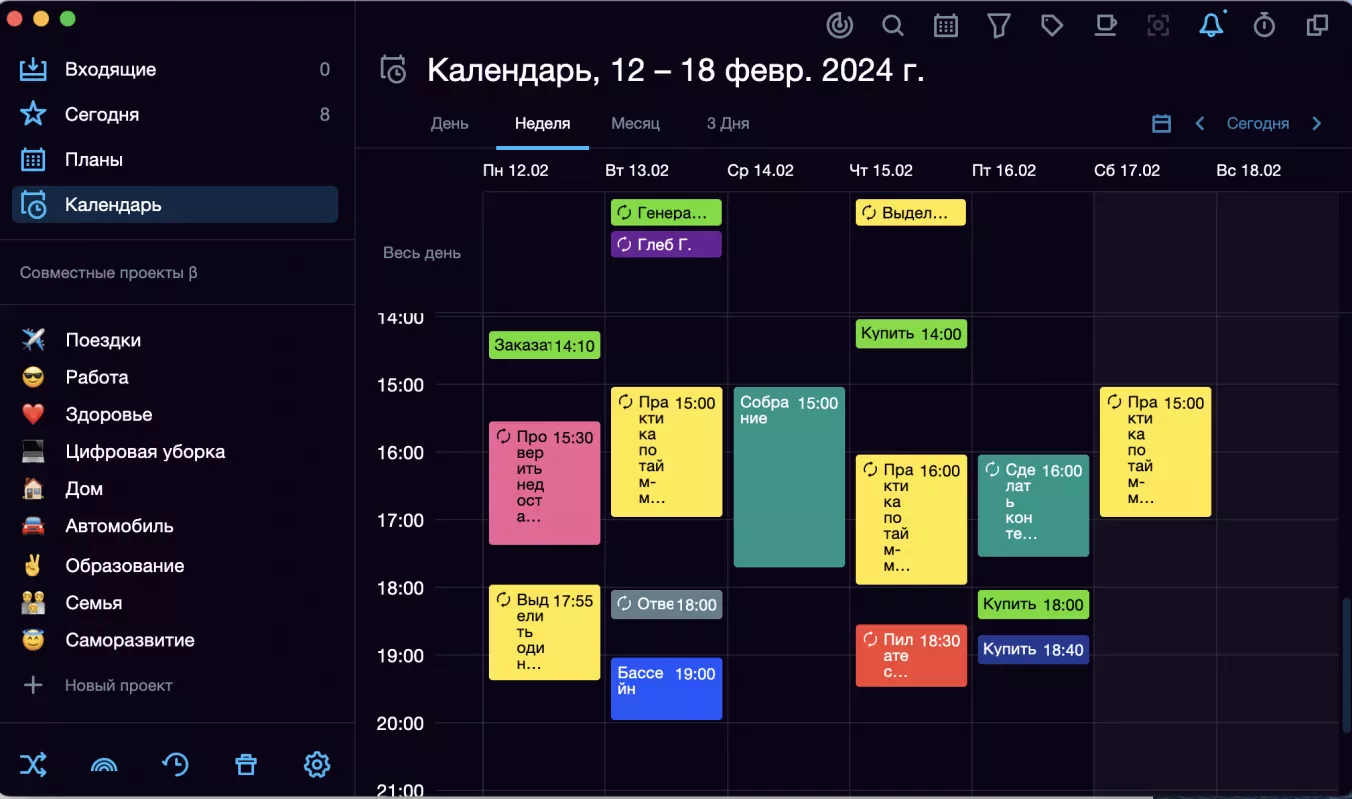Open Saturday's Практика 15:00 event

coord(1155,452)
